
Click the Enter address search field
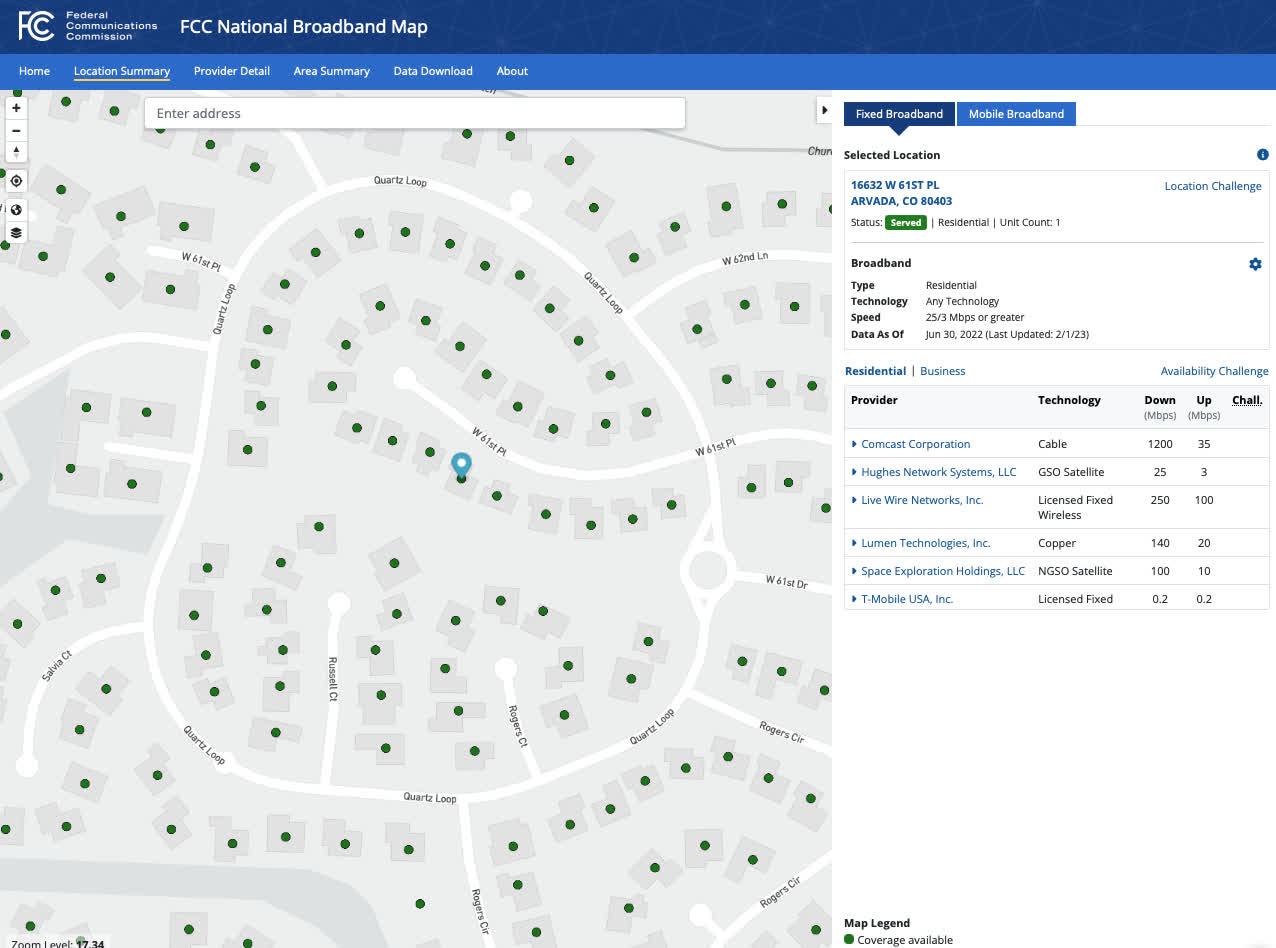pyautogui.click(x=415, y=113)
